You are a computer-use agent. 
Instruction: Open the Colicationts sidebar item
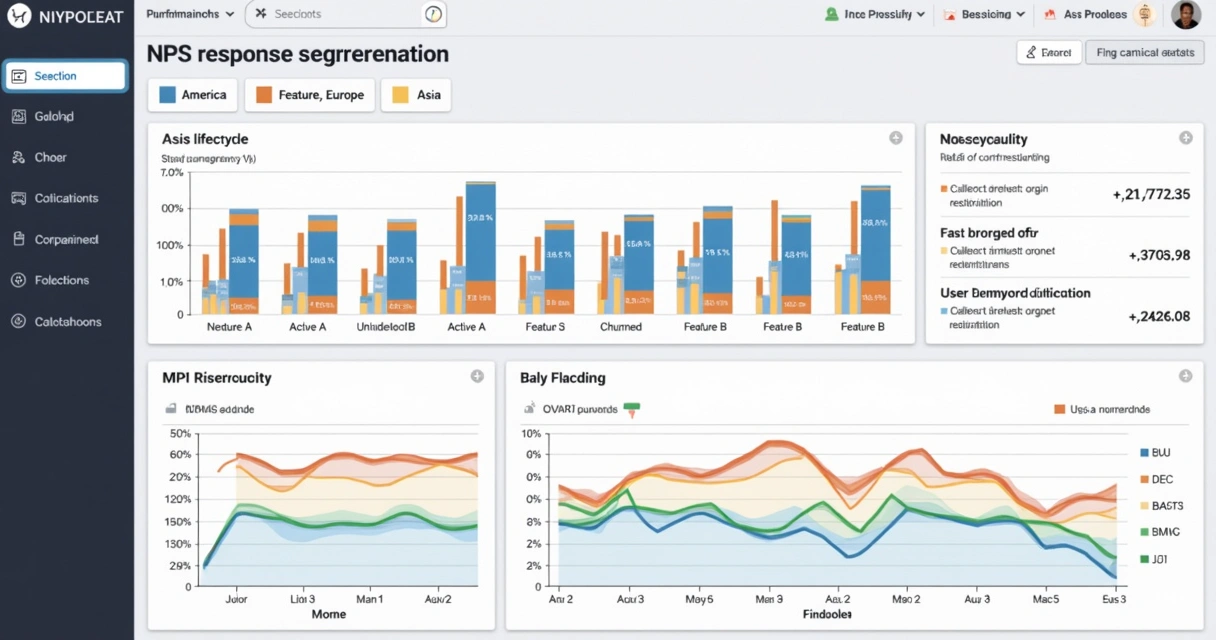(66, 198)
